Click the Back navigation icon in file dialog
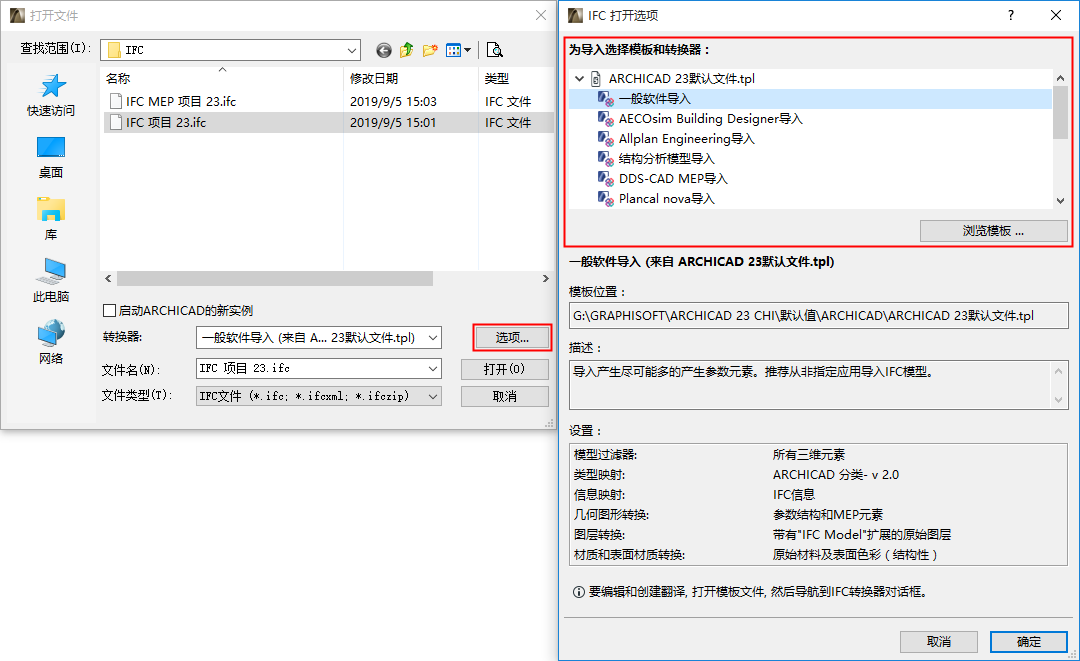The image size is (1080, 661). pyautogui.click(x=384, y=50)
